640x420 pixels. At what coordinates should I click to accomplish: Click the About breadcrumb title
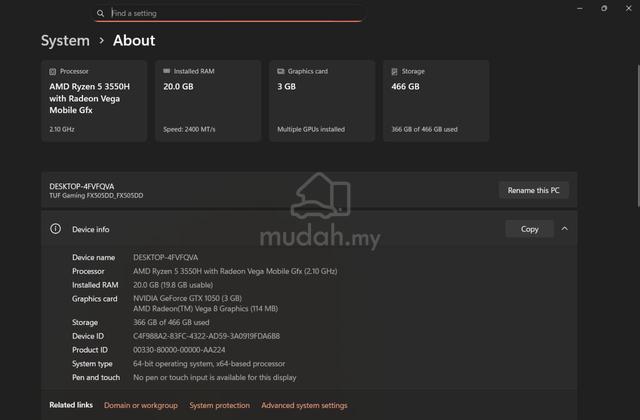(134, 40)
